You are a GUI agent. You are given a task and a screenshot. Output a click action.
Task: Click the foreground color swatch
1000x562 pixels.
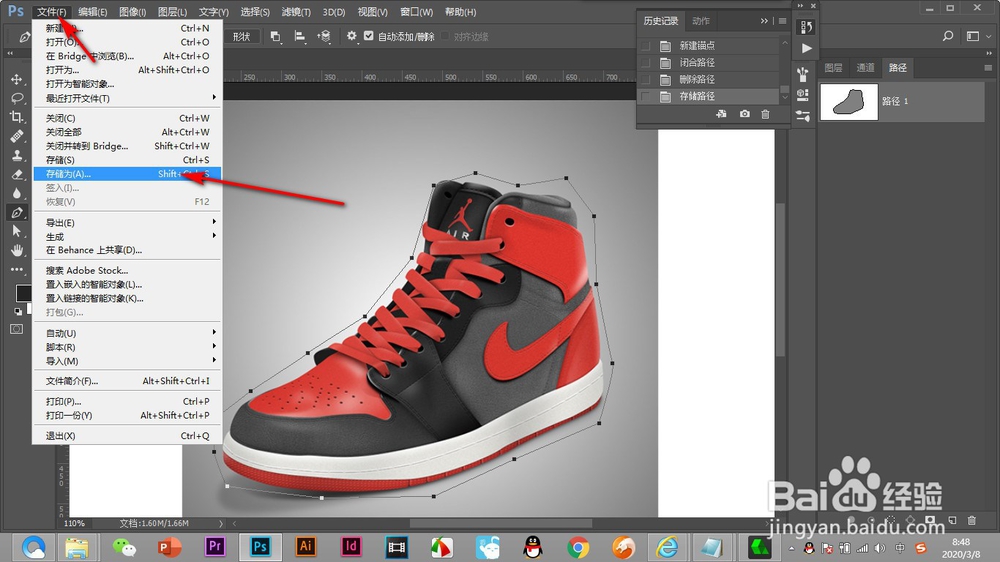tap(23, 293)
